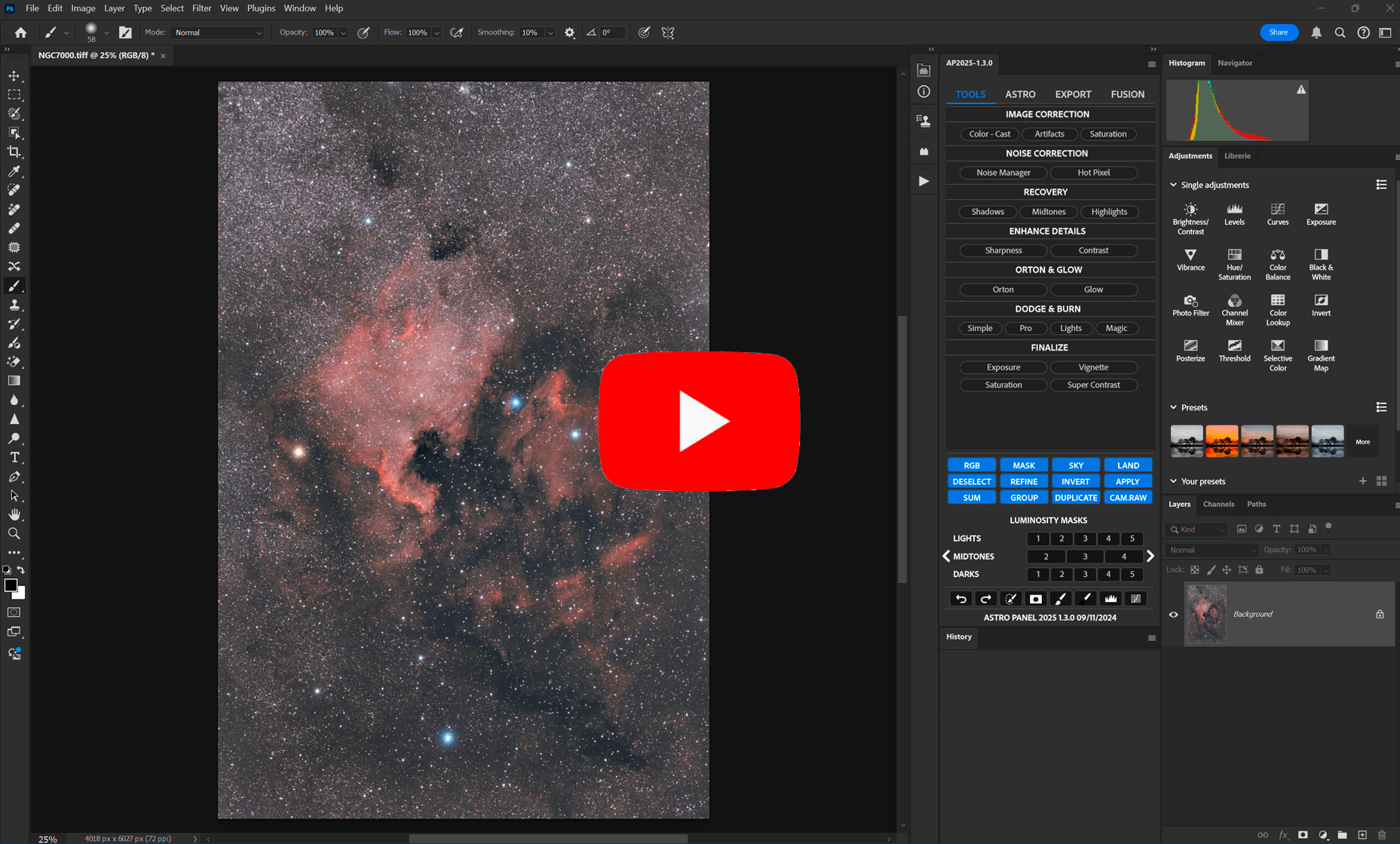This screenshot has height=844, width=1400.
Task: Toggle lock transparent pixels
Action: coord(1195,570)
